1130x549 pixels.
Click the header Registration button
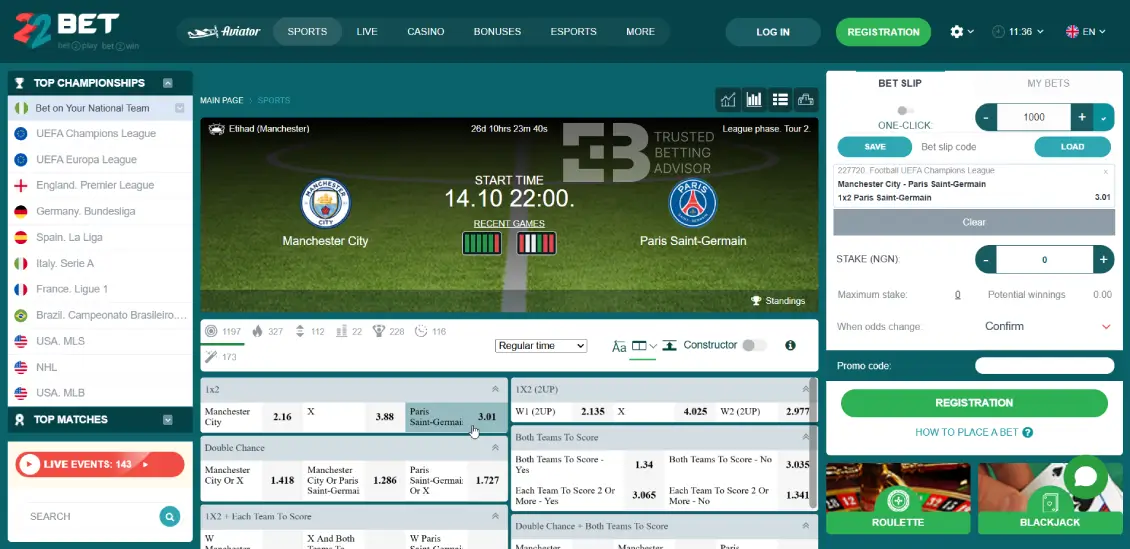coord(884,32)
